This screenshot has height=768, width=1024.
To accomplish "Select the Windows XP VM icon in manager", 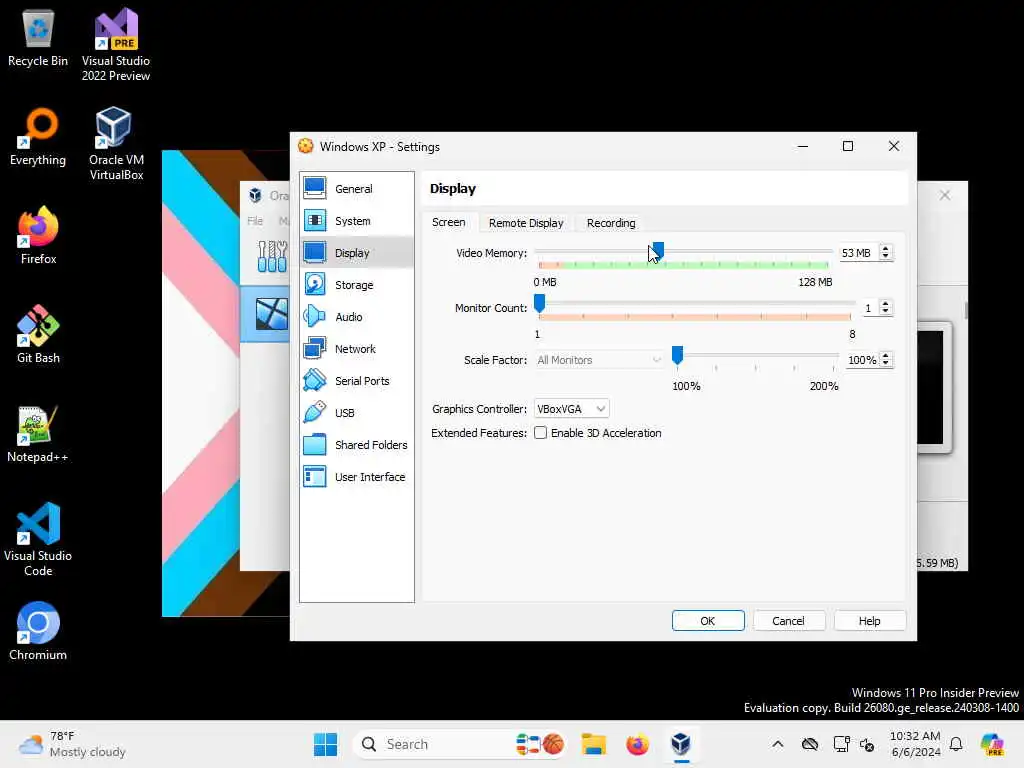I will (272, 313).
